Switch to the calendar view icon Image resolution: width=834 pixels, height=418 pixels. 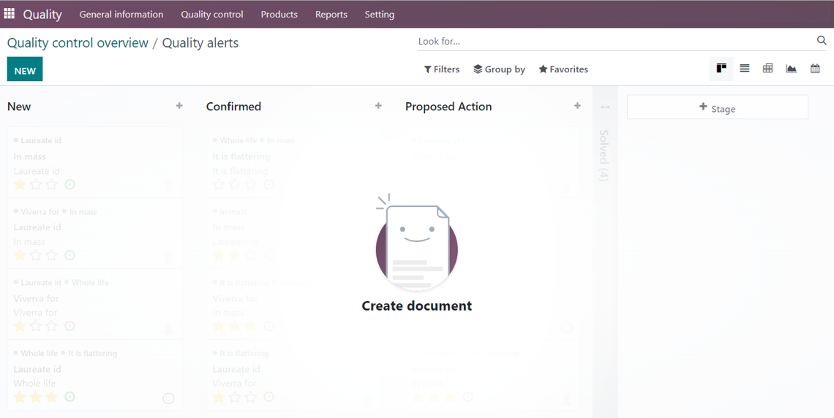(815, 69)
